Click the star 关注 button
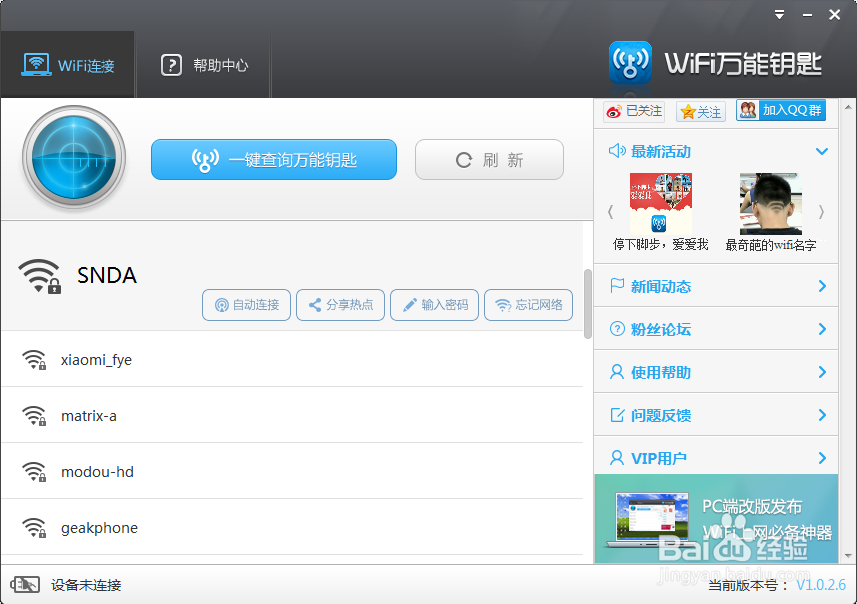857x604 pixels. [x=701, y=112]
